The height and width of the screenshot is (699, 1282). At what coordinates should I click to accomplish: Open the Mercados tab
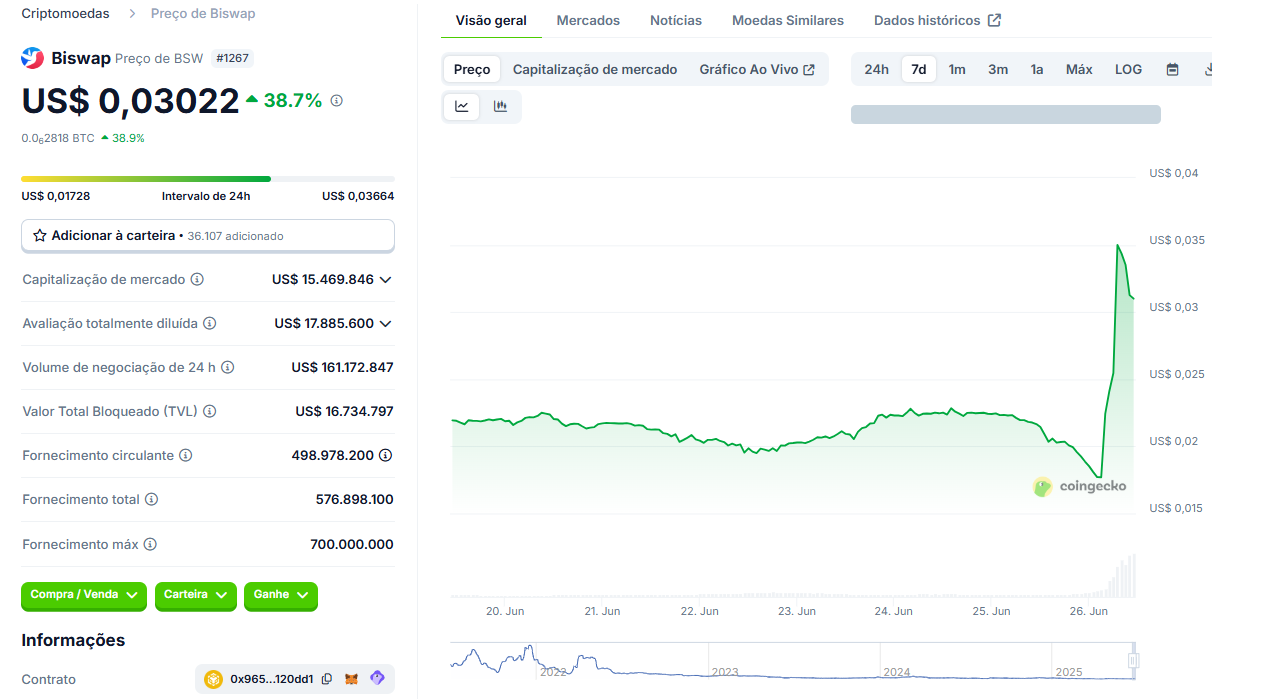(x=588, y=20)
